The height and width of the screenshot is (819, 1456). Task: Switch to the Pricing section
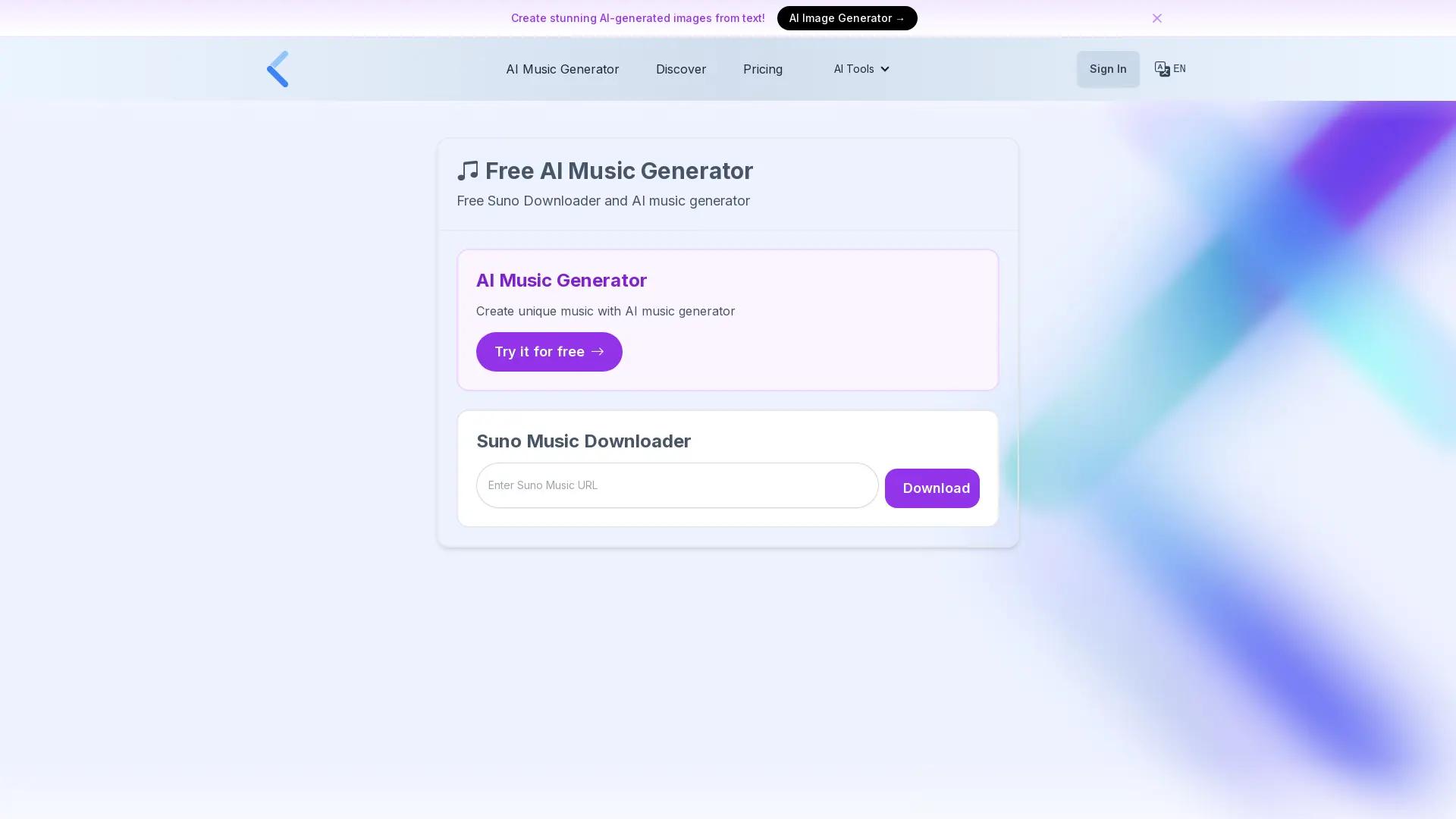coord(762,69)
